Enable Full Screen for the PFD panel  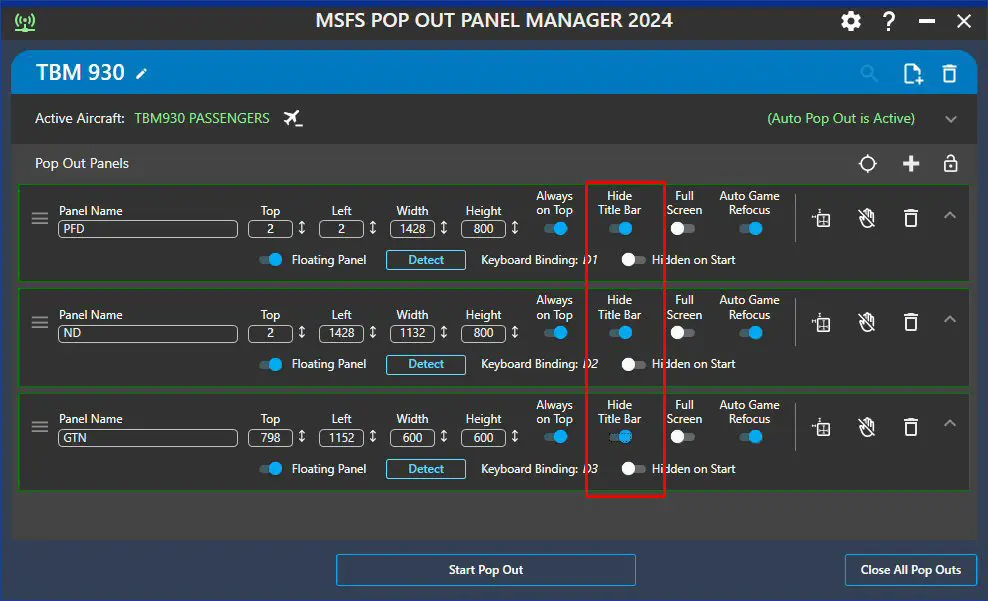[x=682, y=229]
